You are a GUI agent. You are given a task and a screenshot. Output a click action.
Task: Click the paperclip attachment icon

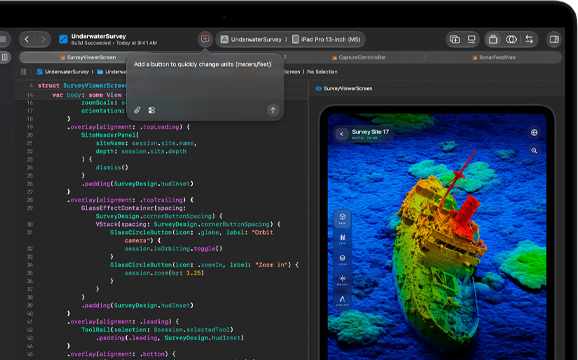pos(137,110)
